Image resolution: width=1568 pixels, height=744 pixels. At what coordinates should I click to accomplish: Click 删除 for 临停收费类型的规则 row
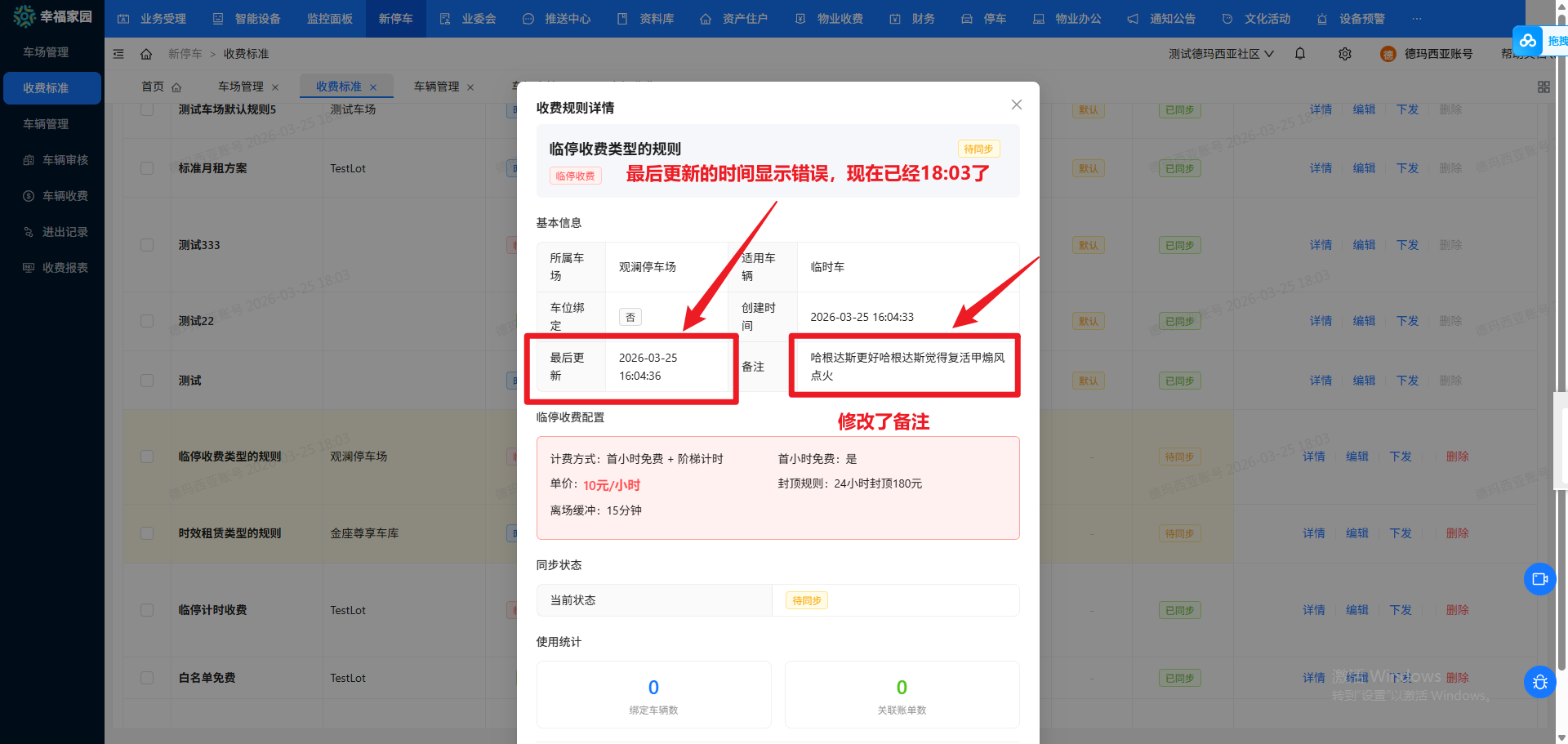click(1457, 457)
